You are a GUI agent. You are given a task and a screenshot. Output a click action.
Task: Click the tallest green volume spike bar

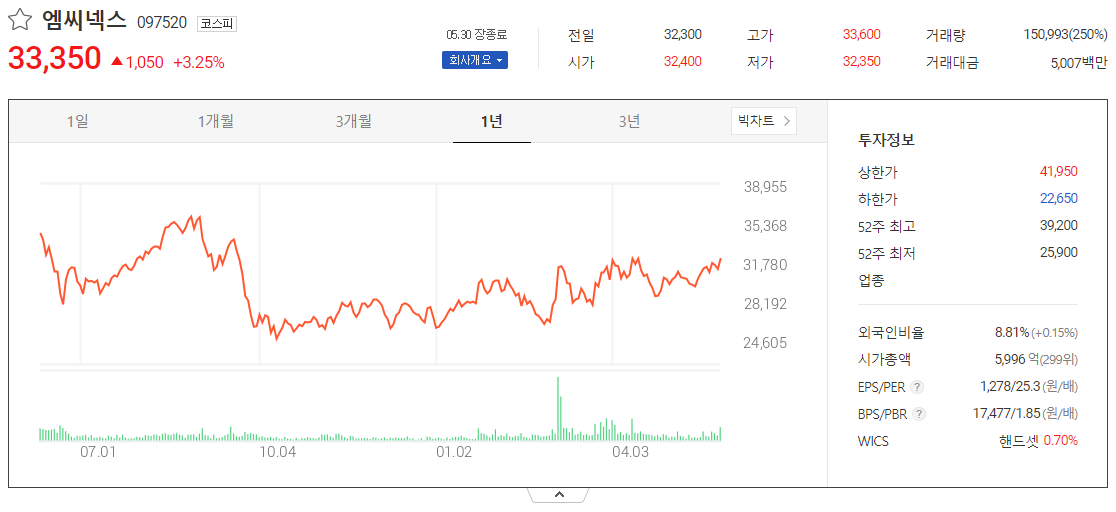point(558,409)
